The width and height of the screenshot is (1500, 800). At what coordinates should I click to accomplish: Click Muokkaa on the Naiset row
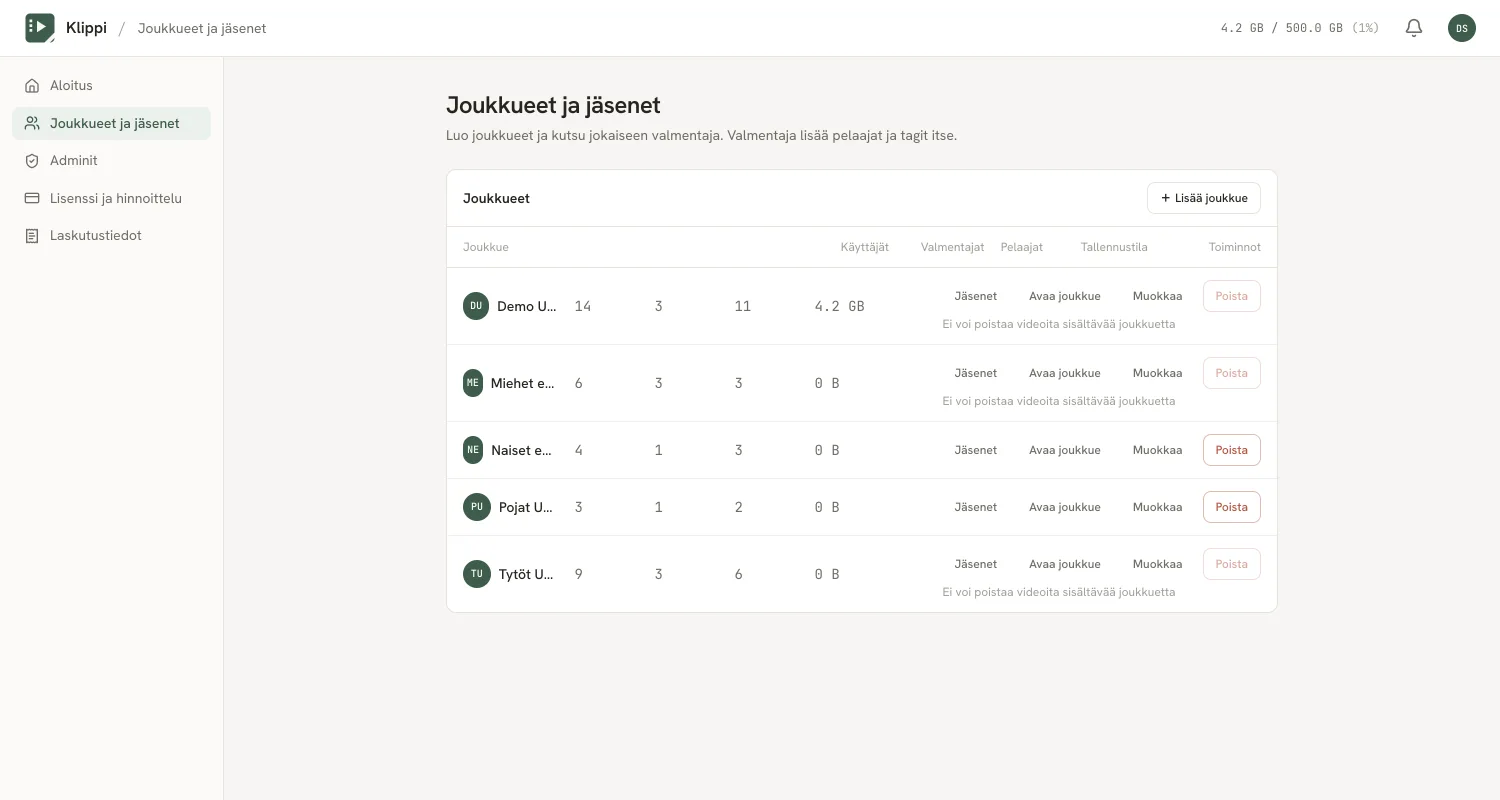pos(1157,450)
